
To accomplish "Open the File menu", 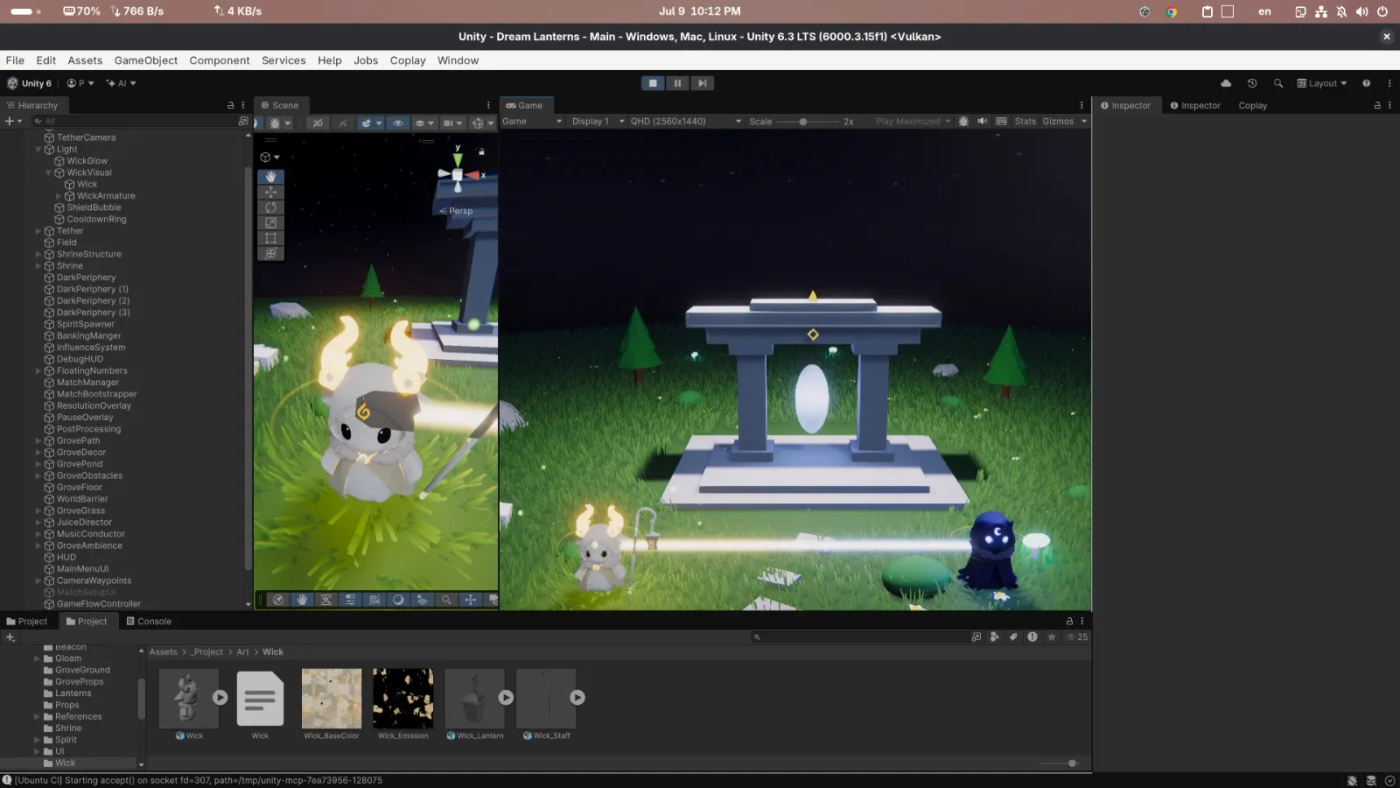I will 15,60.
